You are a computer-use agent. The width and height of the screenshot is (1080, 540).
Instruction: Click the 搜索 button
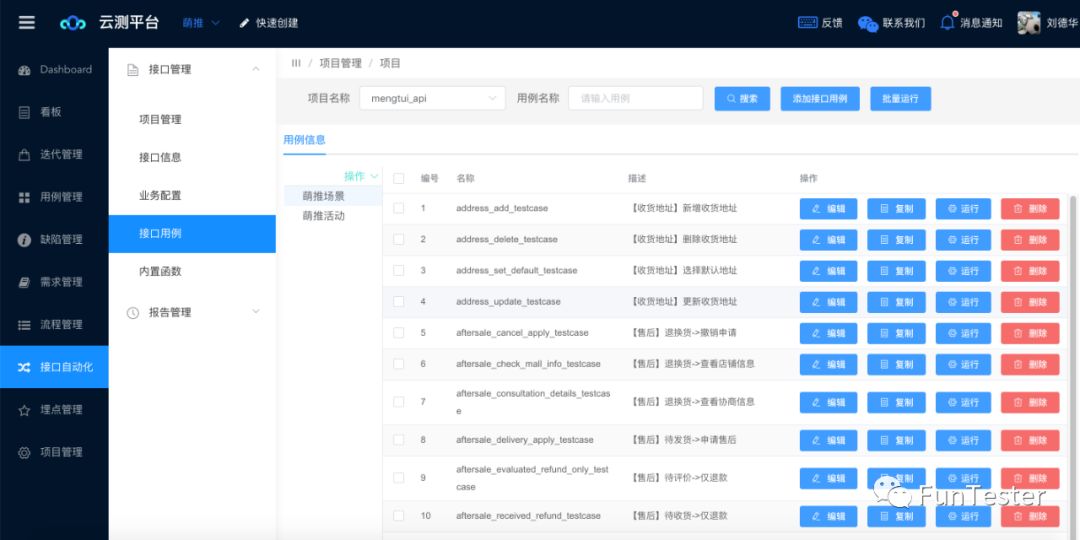click(742, 98)
